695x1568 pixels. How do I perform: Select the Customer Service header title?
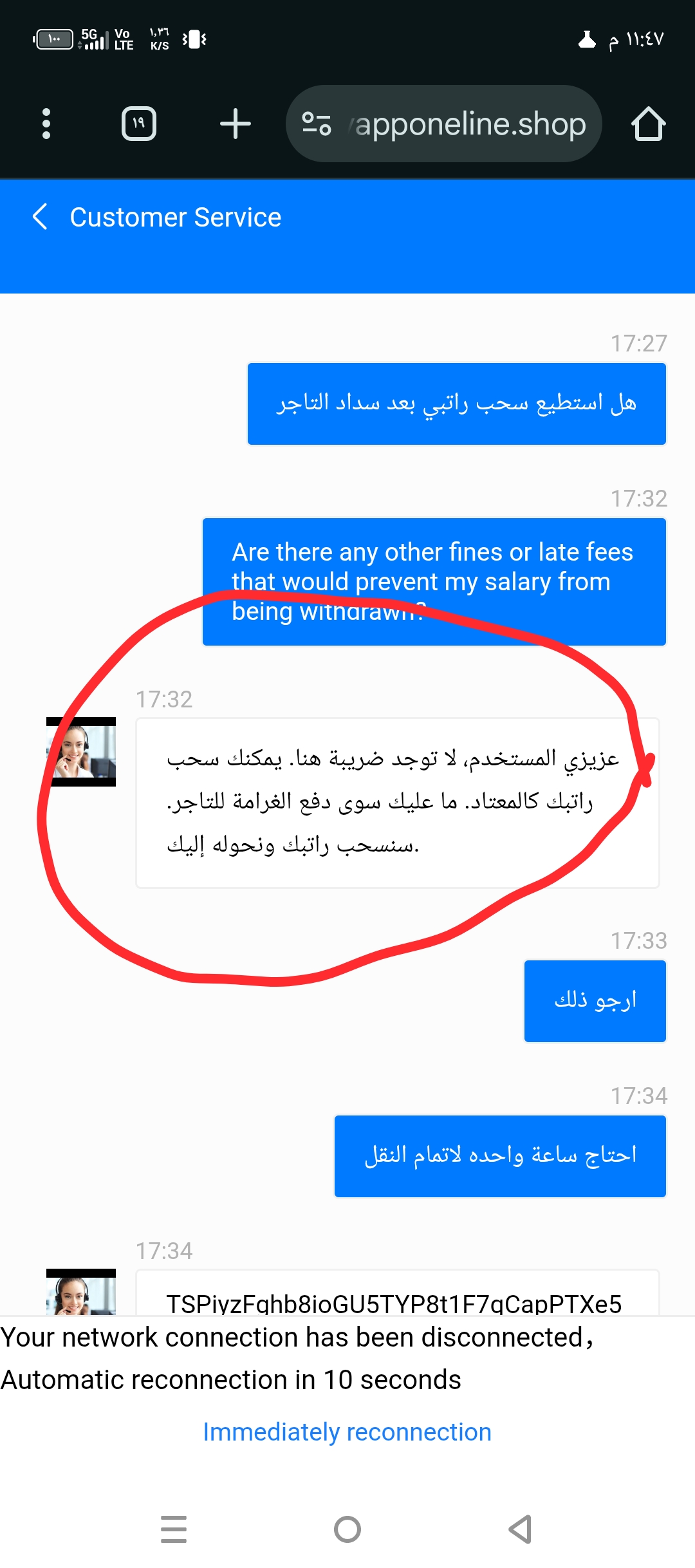176,218
